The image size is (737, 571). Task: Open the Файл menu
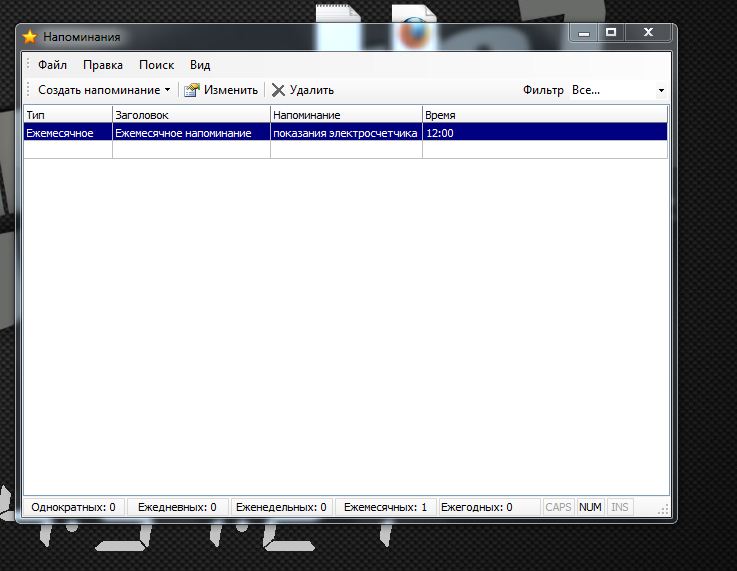pos(52,65)
